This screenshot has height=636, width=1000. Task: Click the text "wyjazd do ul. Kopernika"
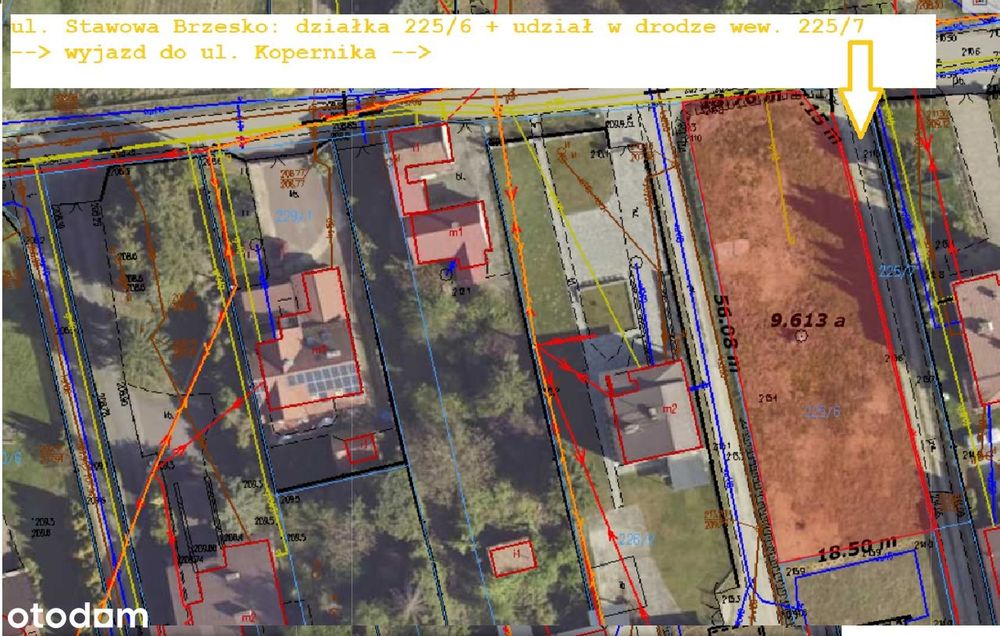[x=221, y=52]
